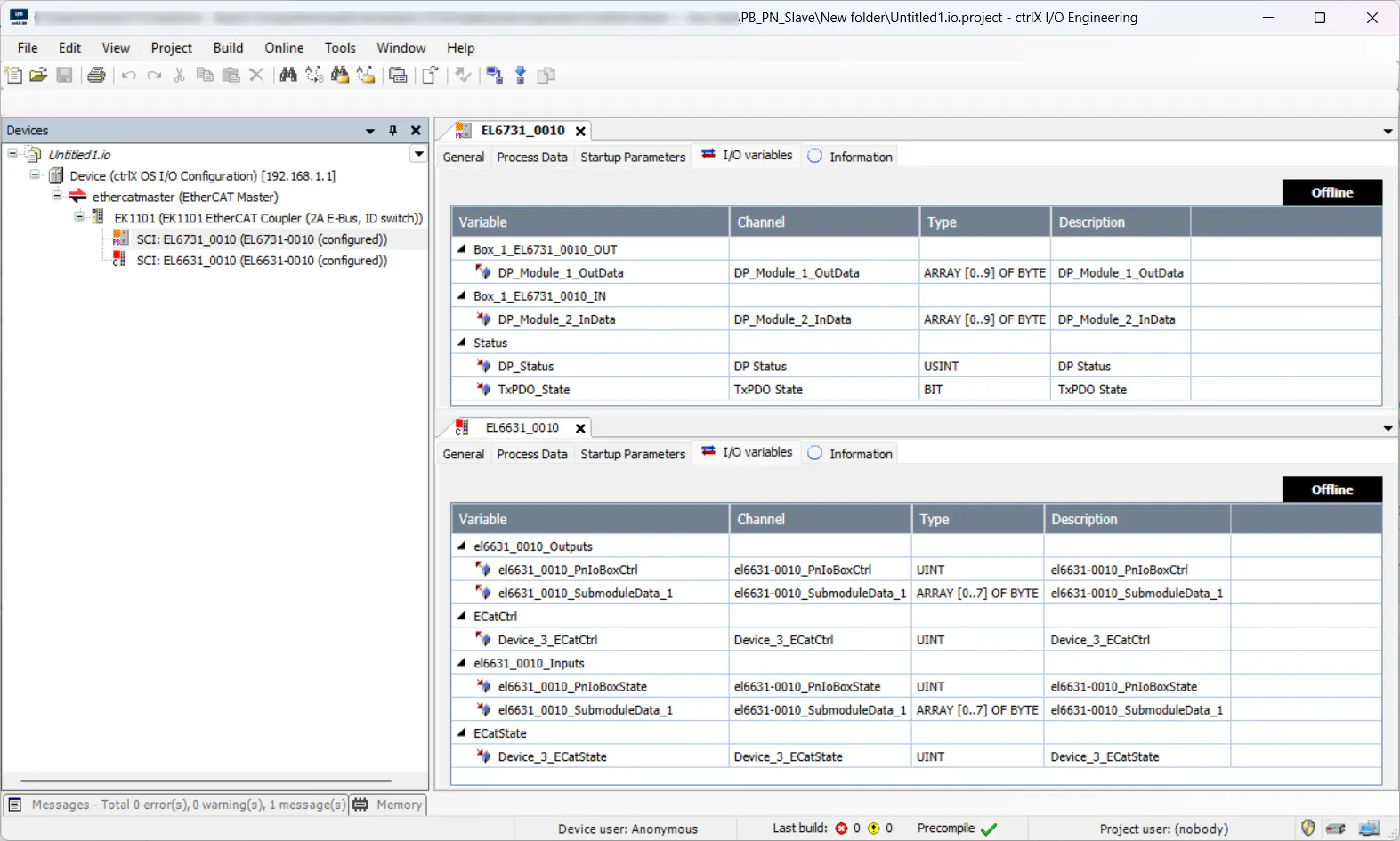Click the New Project toolbar icon
Image resolution: width=1400 pixels, height=841 pixels.
13,76
